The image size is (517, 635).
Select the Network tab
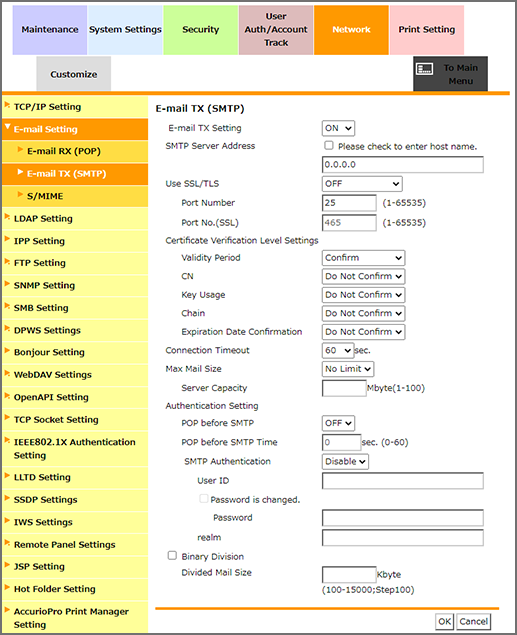click(x=351, y=30)
